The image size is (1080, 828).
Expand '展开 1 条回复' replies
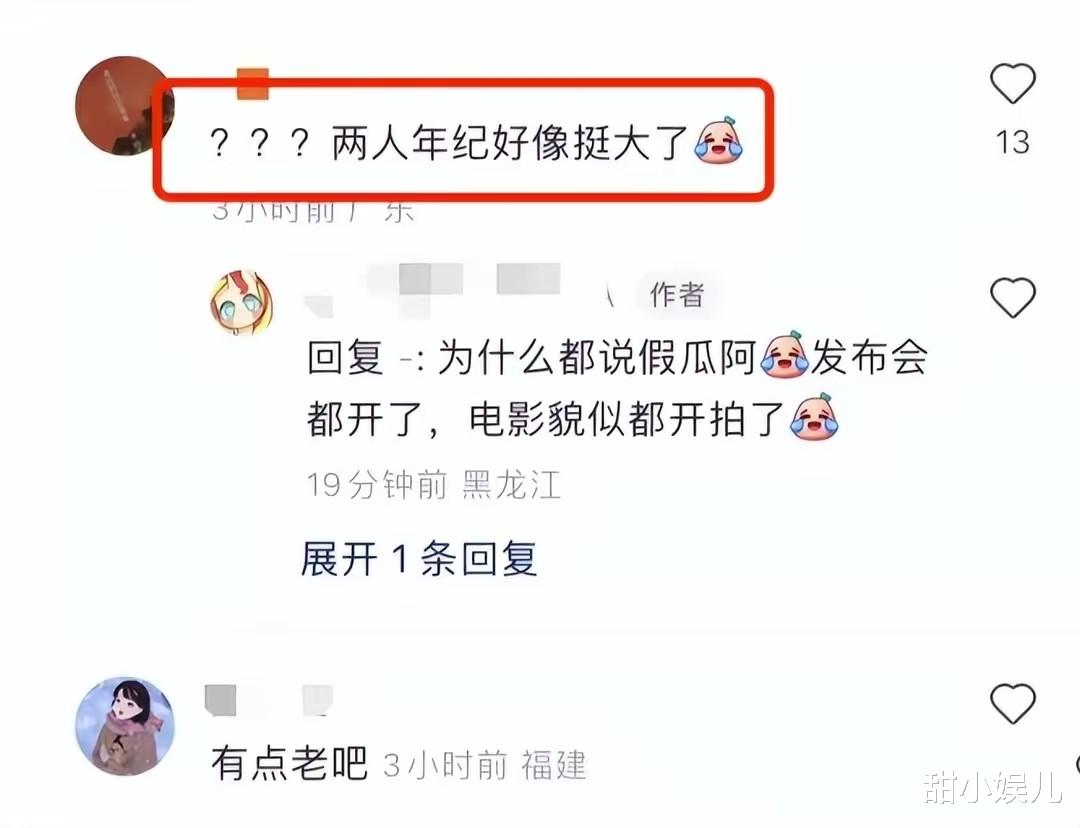click(x=419, y=558)
